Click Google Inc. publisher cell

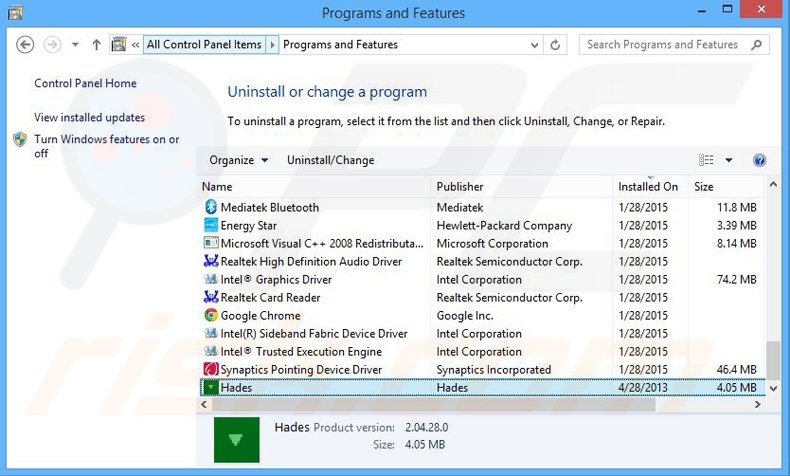coord(465,316)
